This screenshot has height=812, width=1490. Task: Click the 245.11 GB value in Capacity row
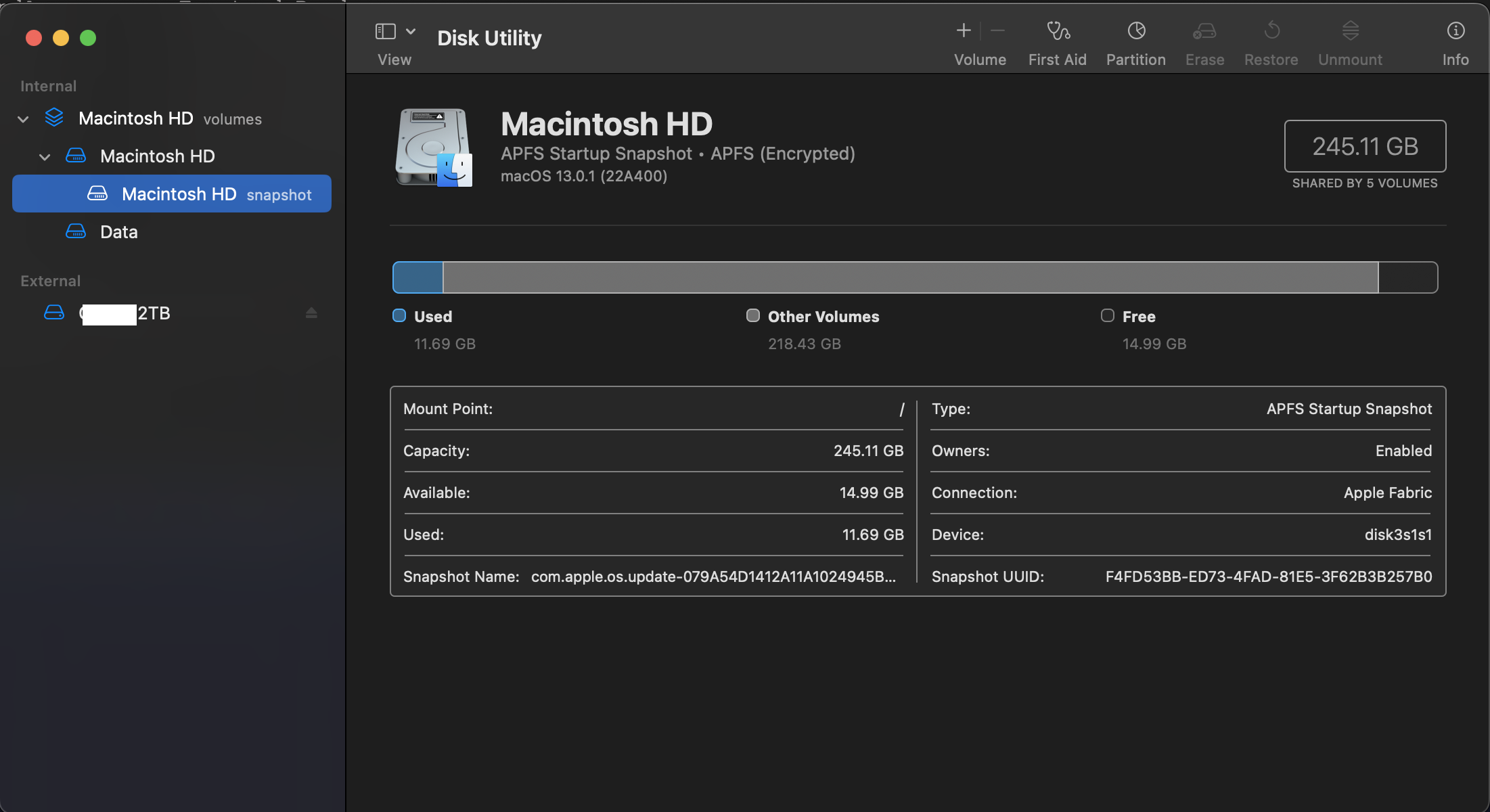(868, 451)
